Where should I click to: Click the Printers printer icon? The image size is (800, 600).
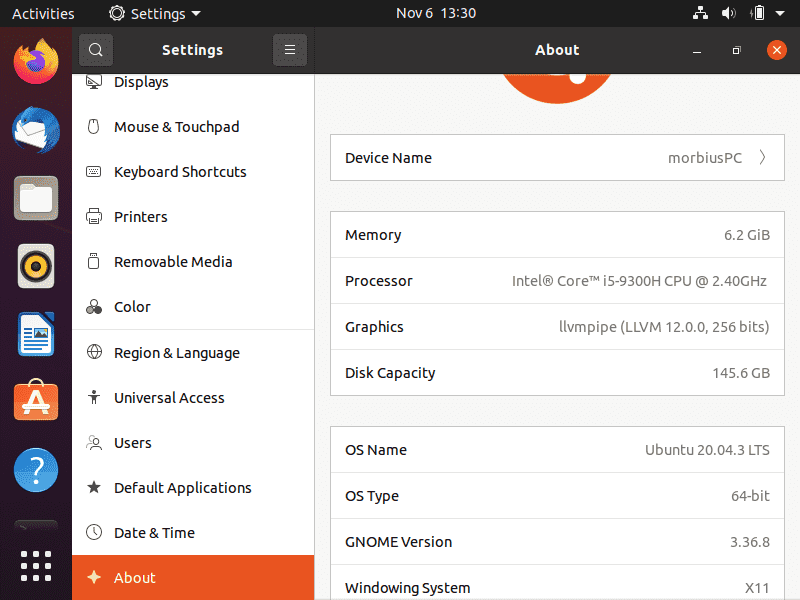(94, 216)
